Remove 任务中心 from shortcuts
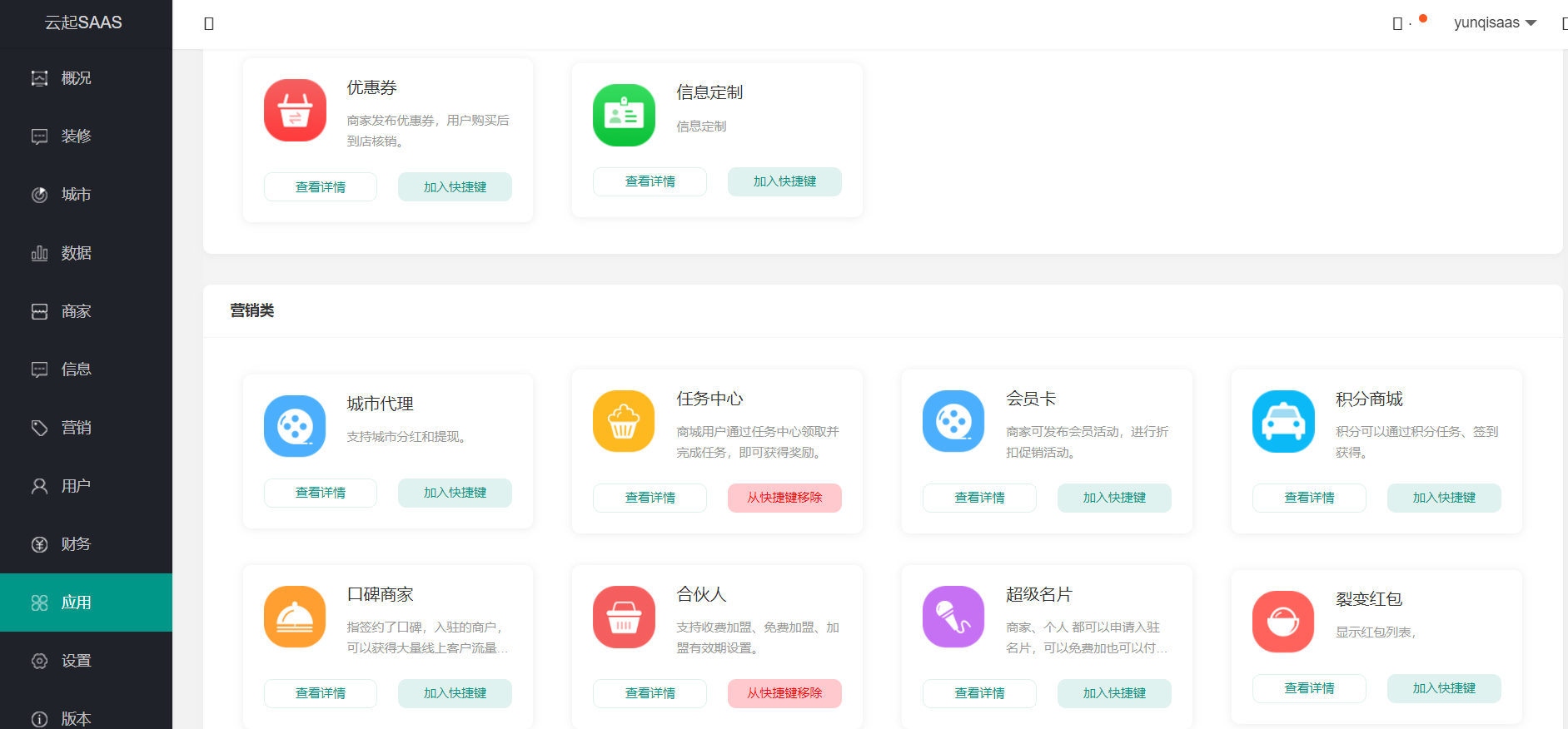The width and height of the screenshot is (1568, 729). 784,498
